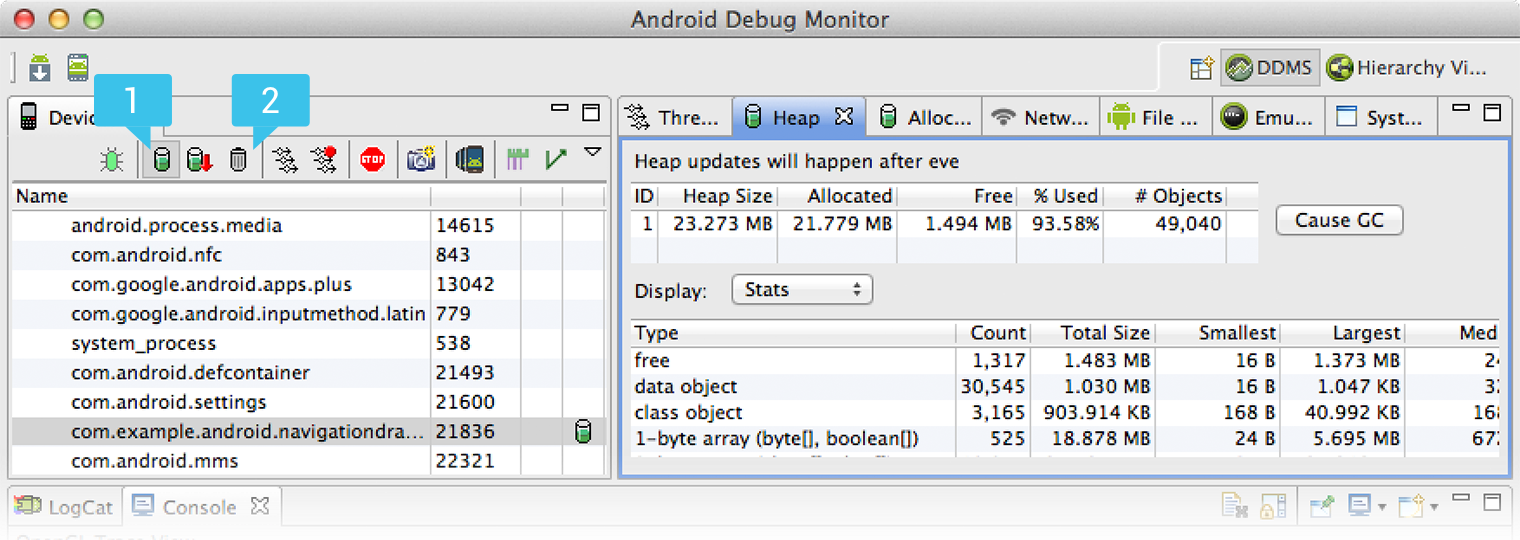Viewport: 1520px width, 540px height.
Task: Open the Display Selected Console dropdown arrow
Action: coord(1382,508)
